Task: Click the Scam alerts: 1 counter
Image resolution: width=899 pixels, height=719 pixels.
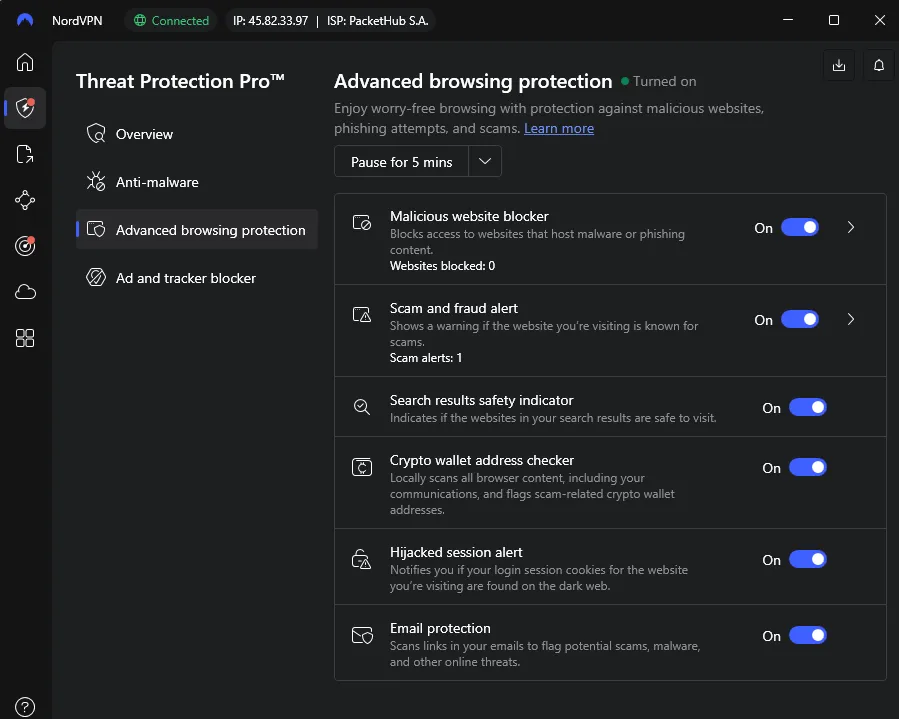Action: tap(425, 358)
